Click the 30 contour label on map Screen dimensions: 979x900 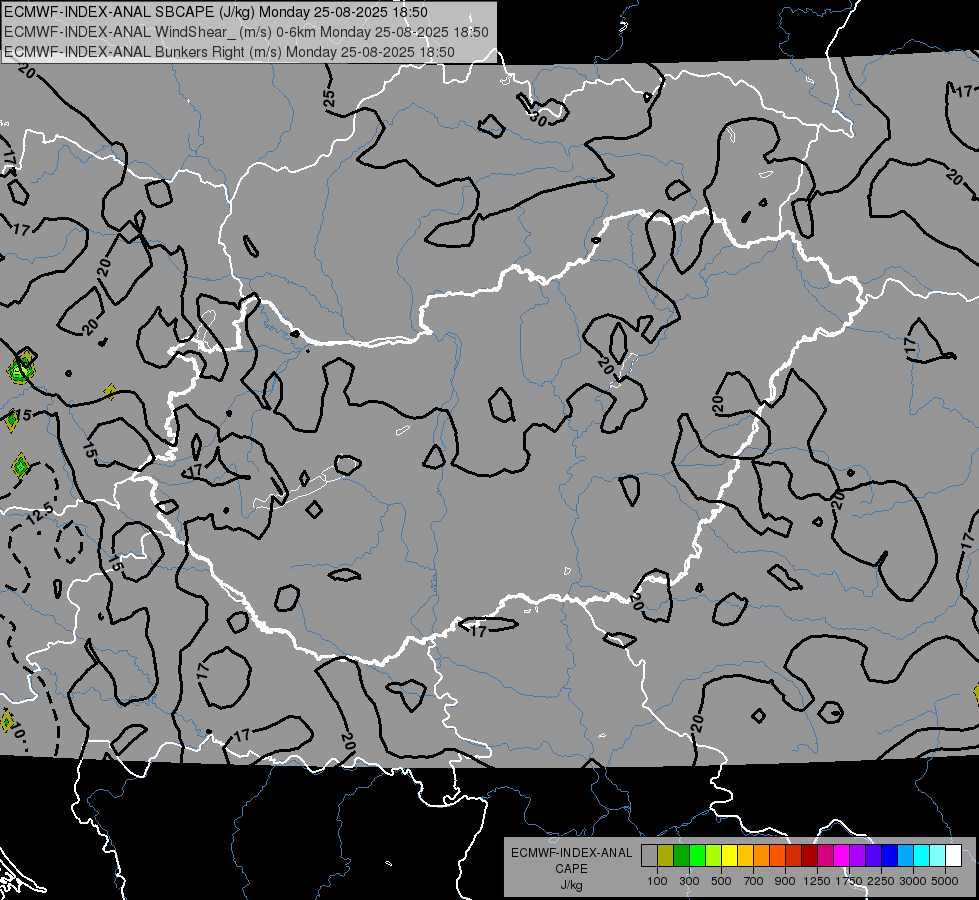[538, 117]
